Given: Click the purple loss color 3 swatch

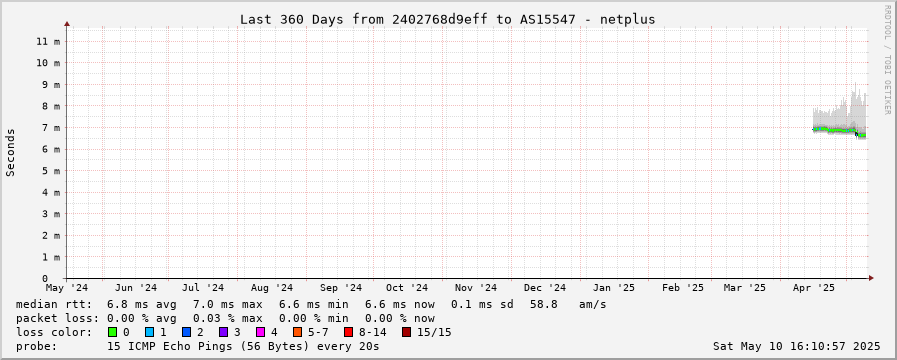Looking at the screenshot, I should tap(223, 333).
